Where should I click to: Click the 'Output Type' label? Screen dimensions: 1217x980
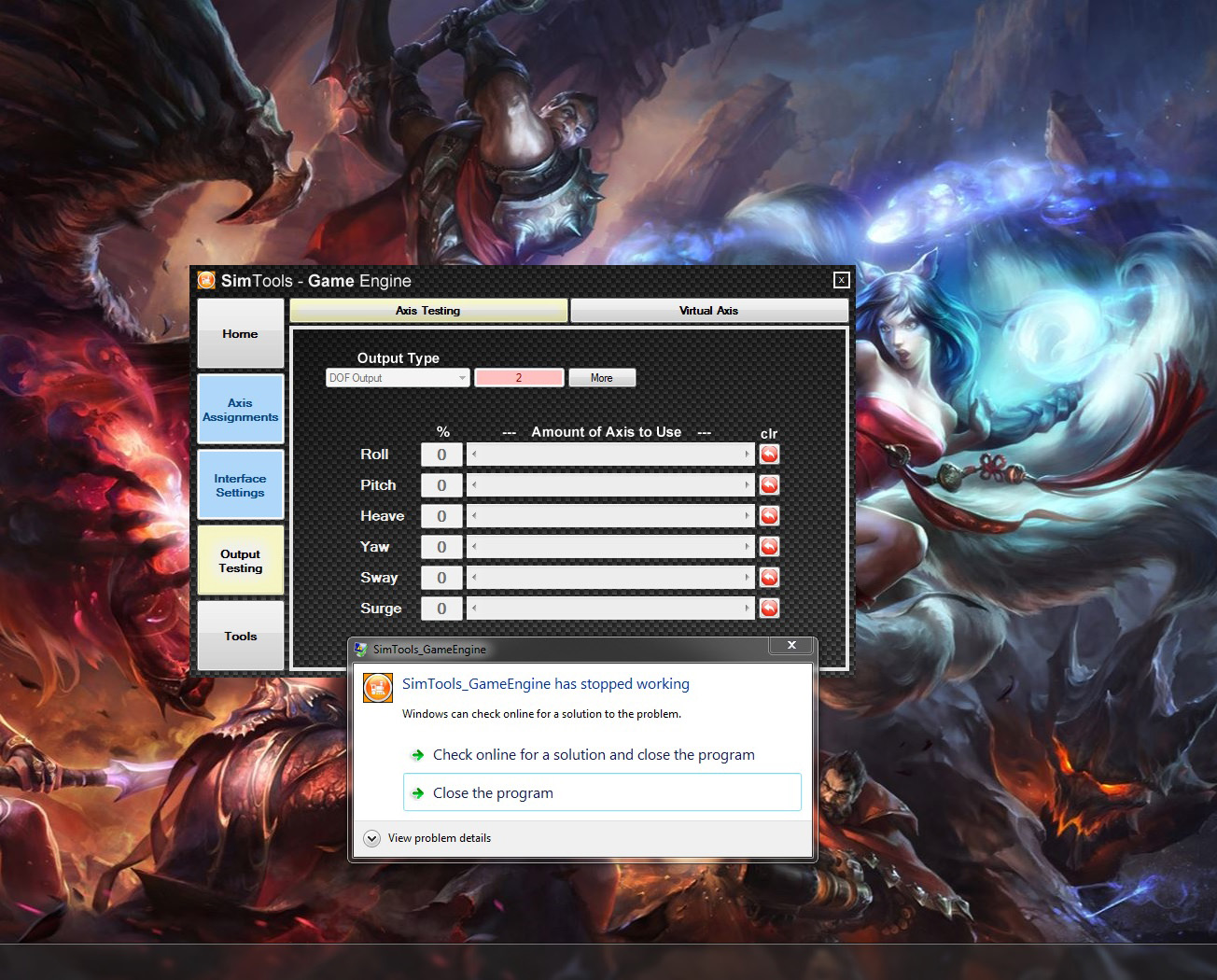(x=399, y=358)
